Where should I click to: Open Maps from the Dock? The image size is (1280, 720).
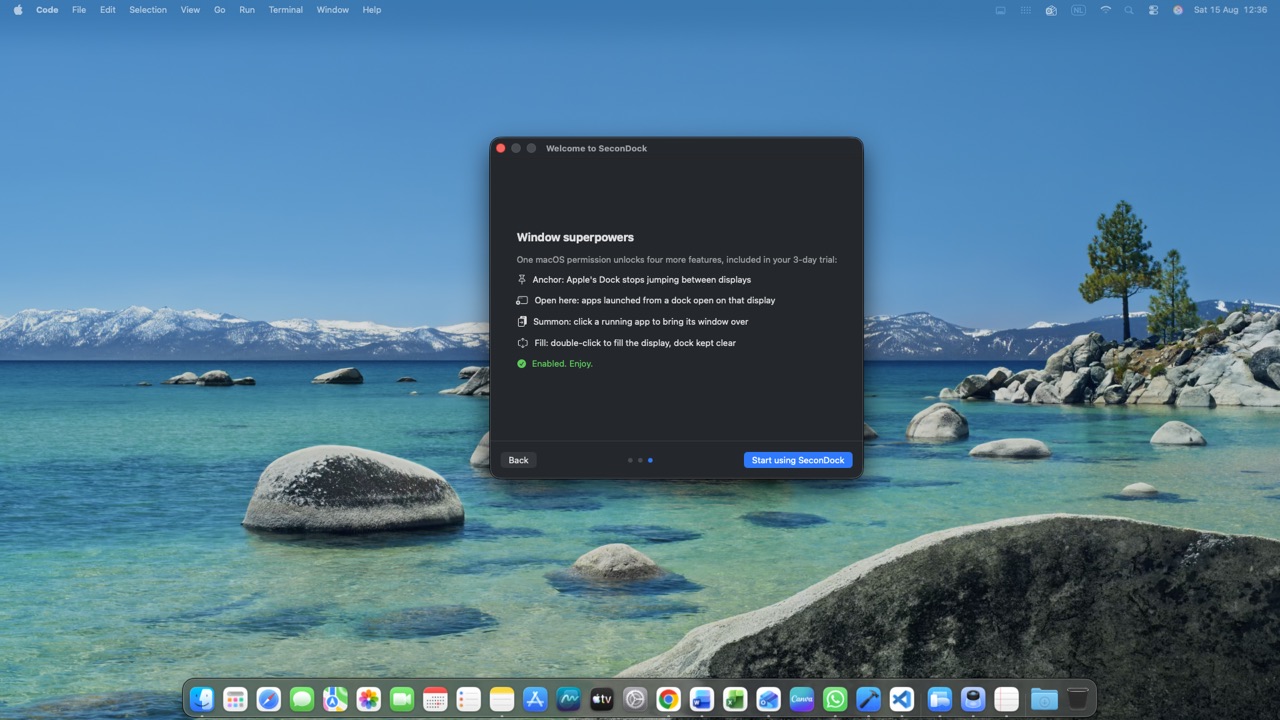pyautogui.click(x=335, y=699)
